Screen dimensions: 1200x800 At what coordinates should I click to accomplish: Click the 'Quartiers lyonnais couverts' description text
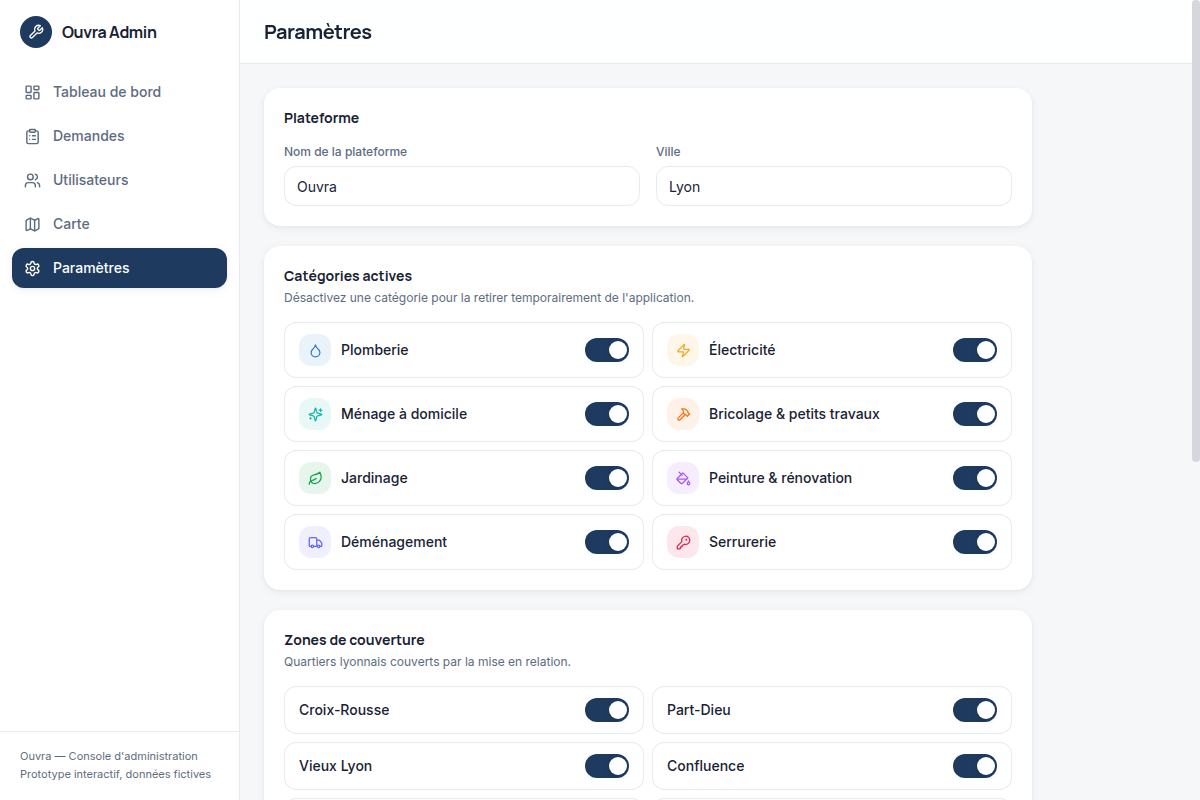point(427,662)
